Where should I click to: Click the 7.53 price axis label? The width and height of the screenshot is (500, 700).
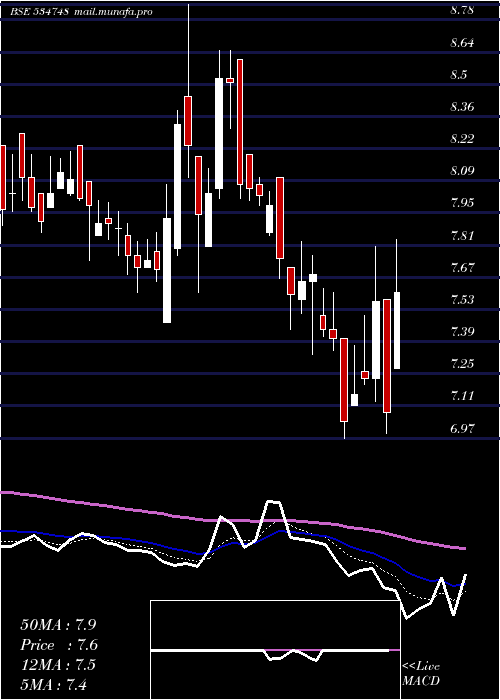462,299
